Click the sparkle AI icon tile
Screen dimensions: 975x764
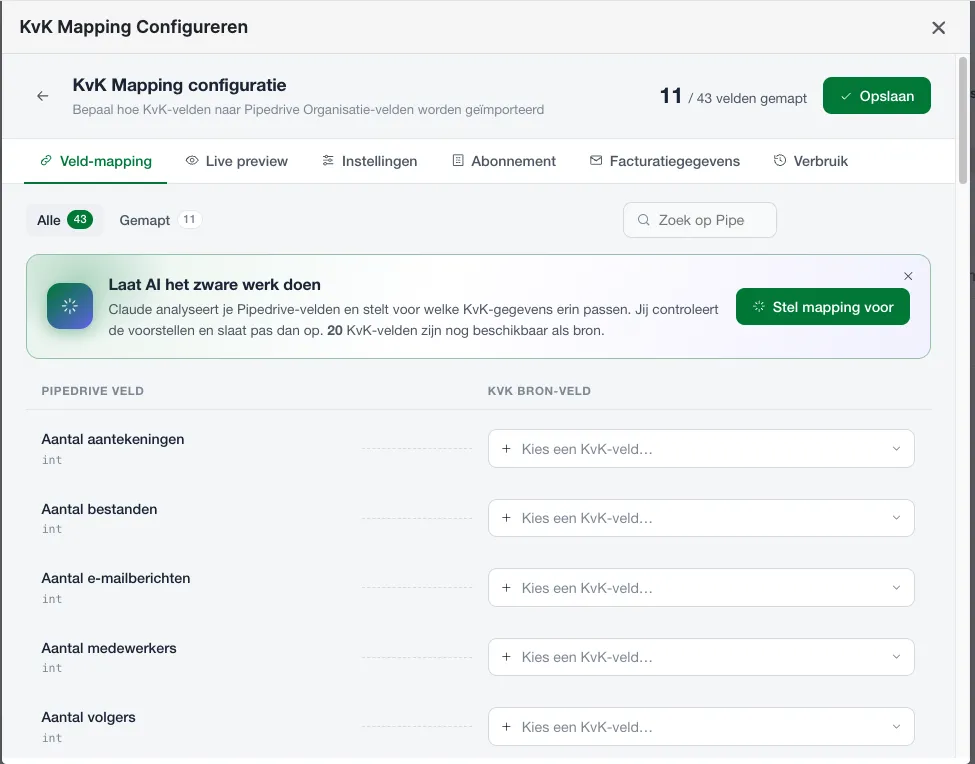pos(70,306)
